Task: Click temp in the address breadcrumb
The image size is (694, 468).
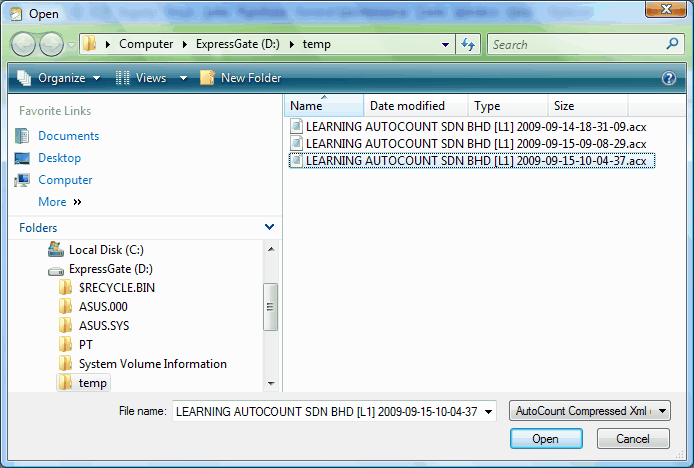Action: (x=316, y=44)
